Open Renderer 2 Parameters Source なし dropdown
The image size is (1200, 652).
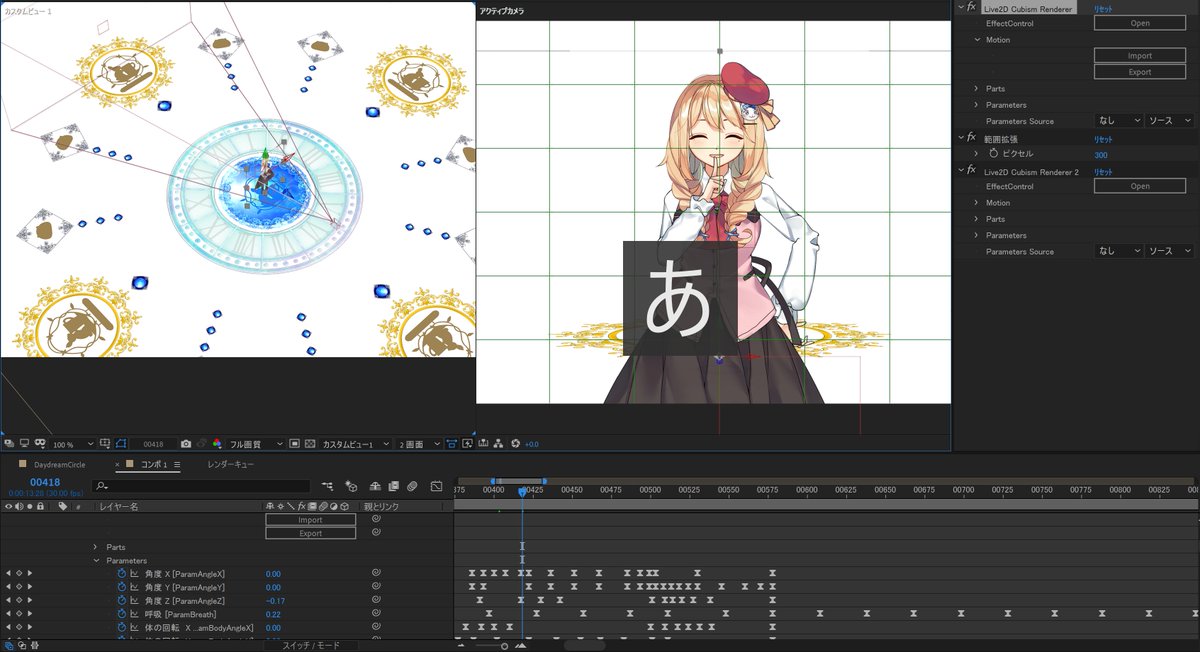(1118, 251)
